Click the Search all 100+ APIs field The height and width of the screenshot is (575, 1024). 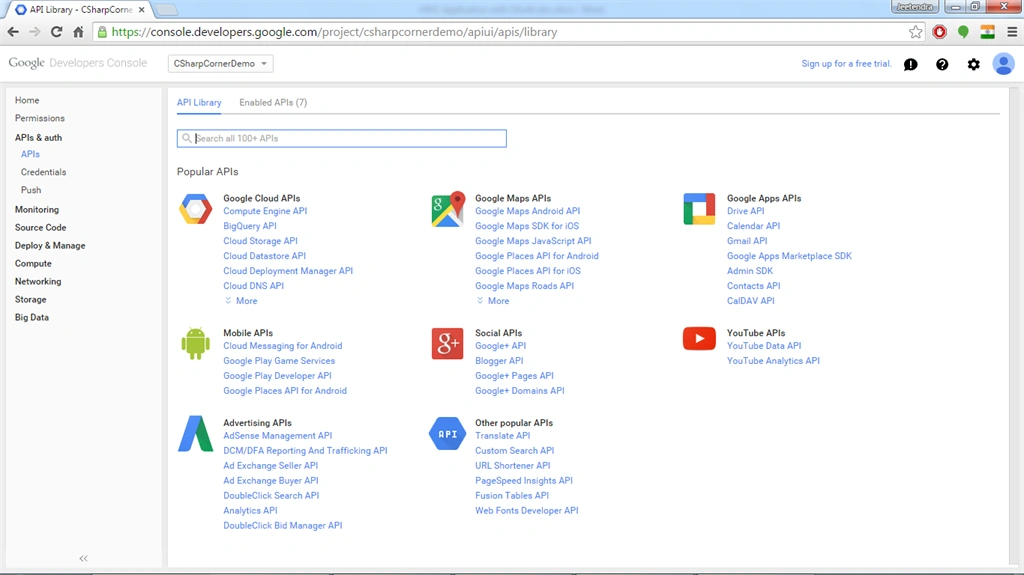[x=342, y=139]
